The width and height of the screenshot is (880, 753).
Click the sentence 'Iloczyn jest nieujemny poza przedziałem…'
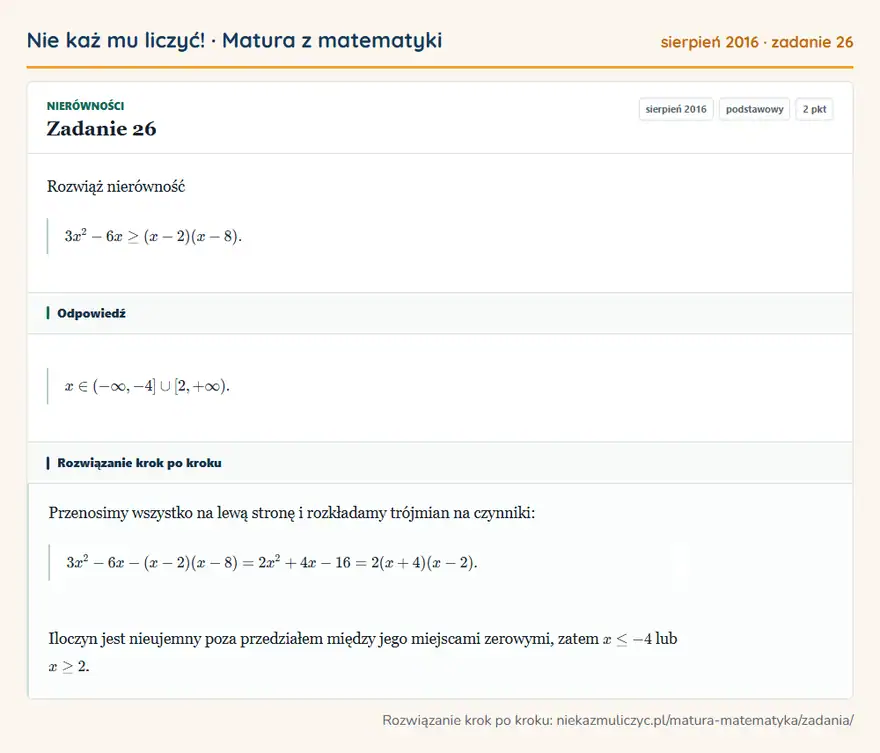363,652
